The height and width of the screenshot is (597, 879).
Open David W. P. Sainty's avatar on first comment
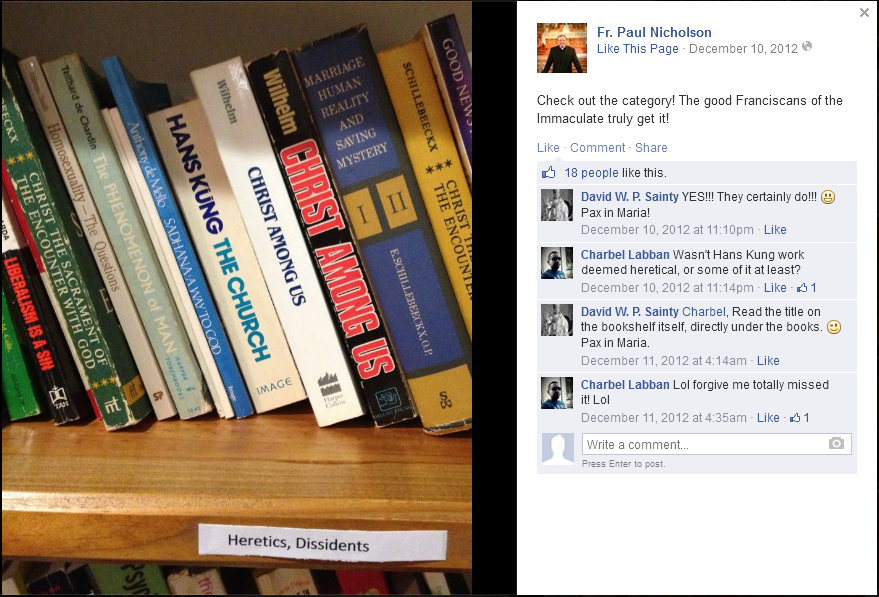click(557, 205)
